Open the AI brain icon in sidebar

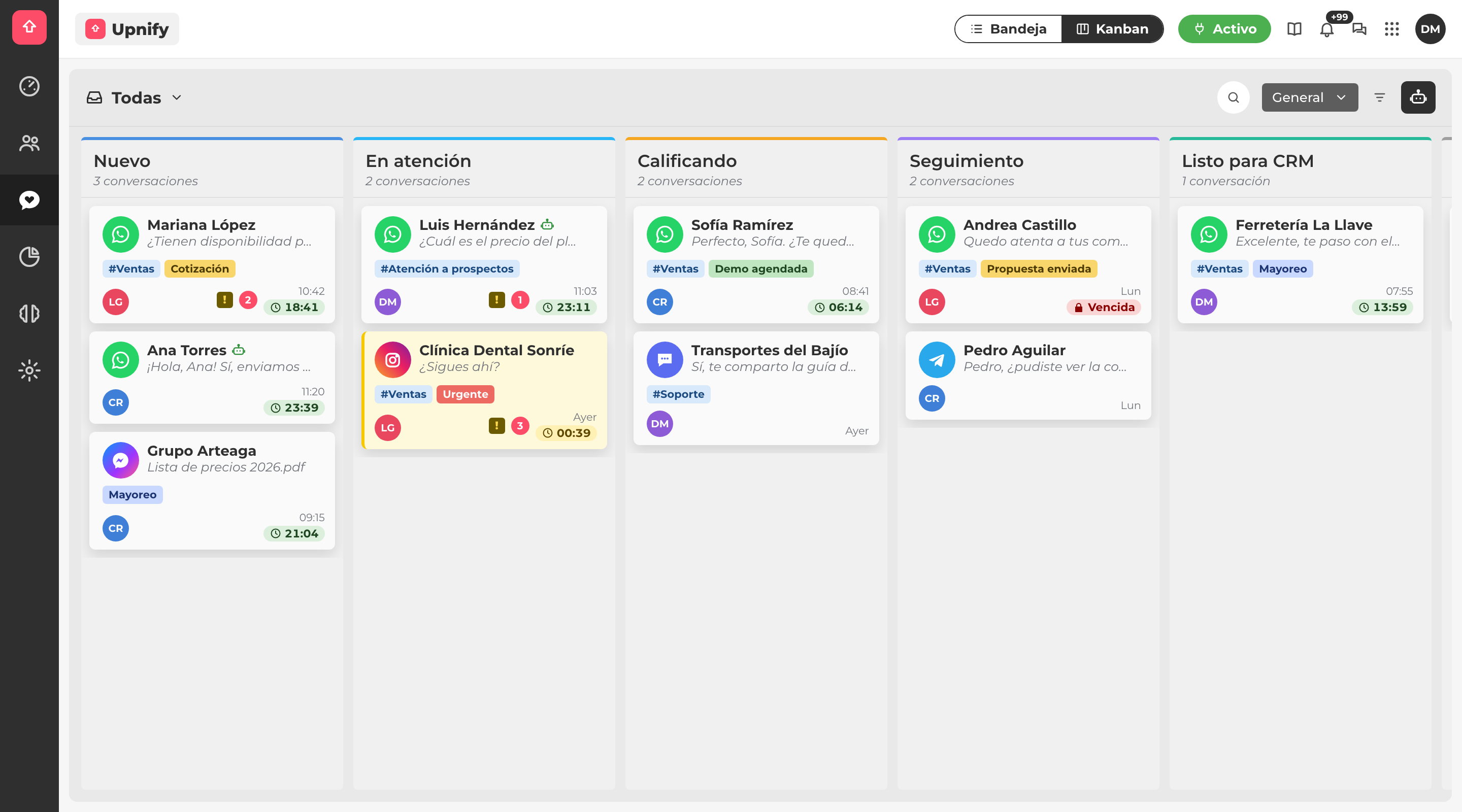click(x=29, y=313)
